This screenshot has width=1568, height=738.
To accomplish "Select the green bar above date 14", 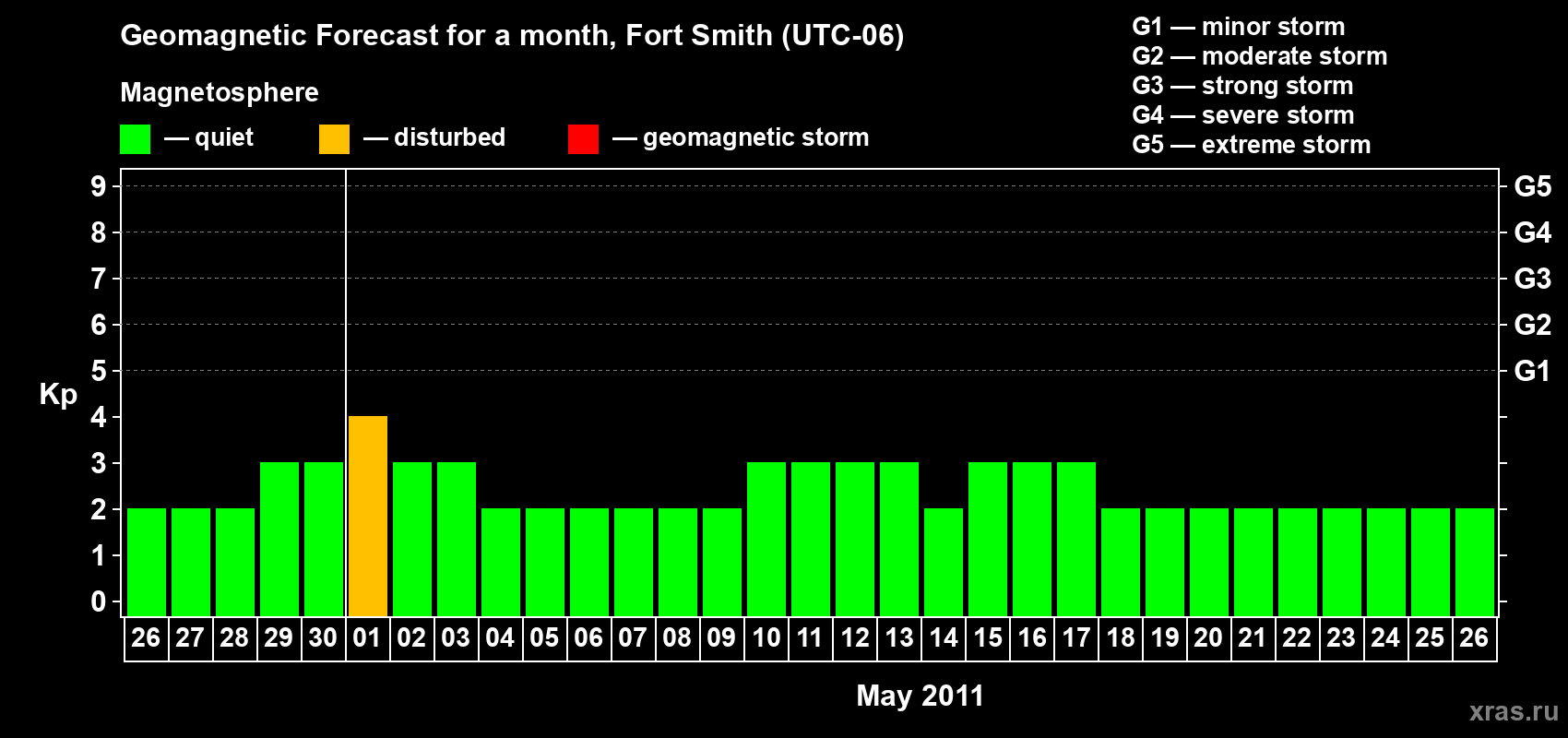I will (x=944, y=563).
